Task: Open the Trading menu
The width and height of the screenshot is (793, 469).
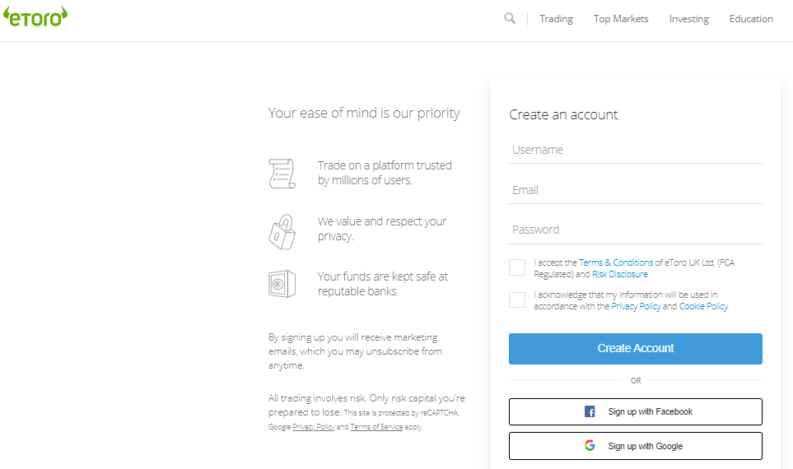Action: coord(556,19)
